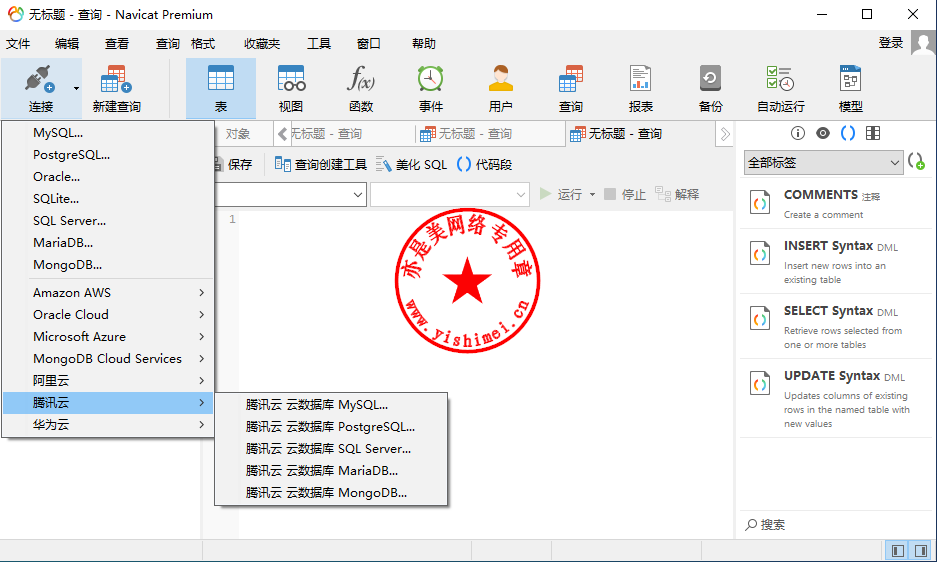
Task: Open the 用户 user toolbar icon
Action: pyautogui.click(x=500, y=80)
